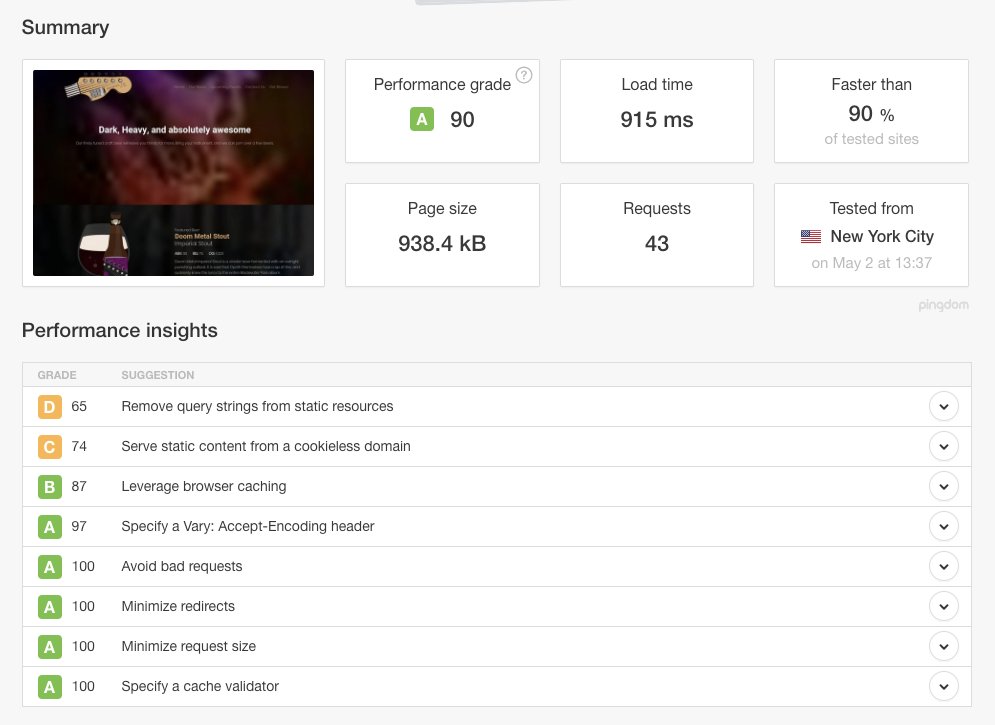Image resolution: width=995 pixels, height=725 pixels.
Task: Click the GRADE column header
Action: 57,375
